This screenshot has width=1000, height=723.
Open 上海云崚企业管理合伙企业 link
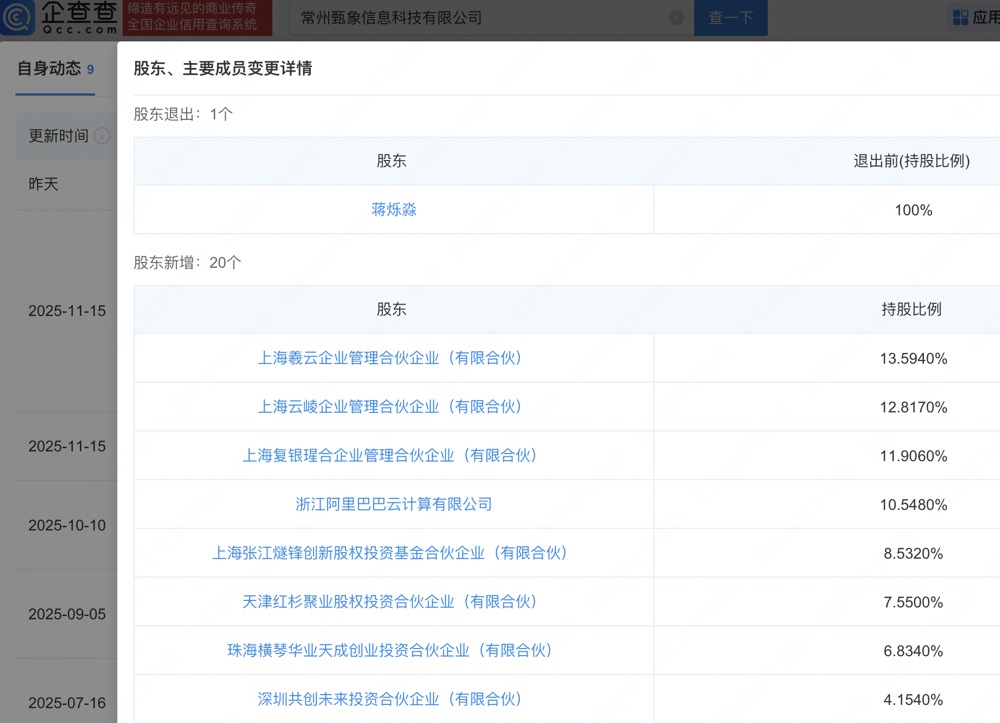tap(390, 407)
